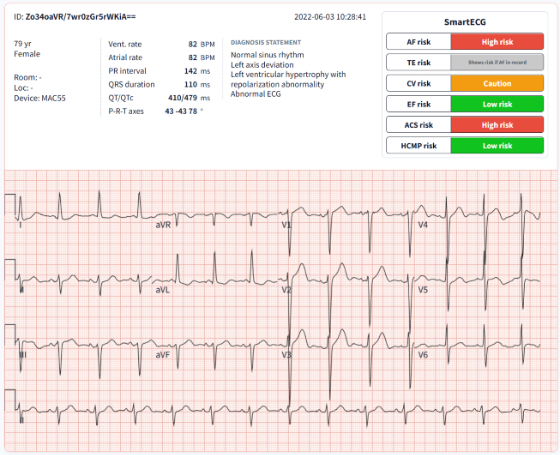
Task: Click the HCMP risk label
Action: point(419,145)
